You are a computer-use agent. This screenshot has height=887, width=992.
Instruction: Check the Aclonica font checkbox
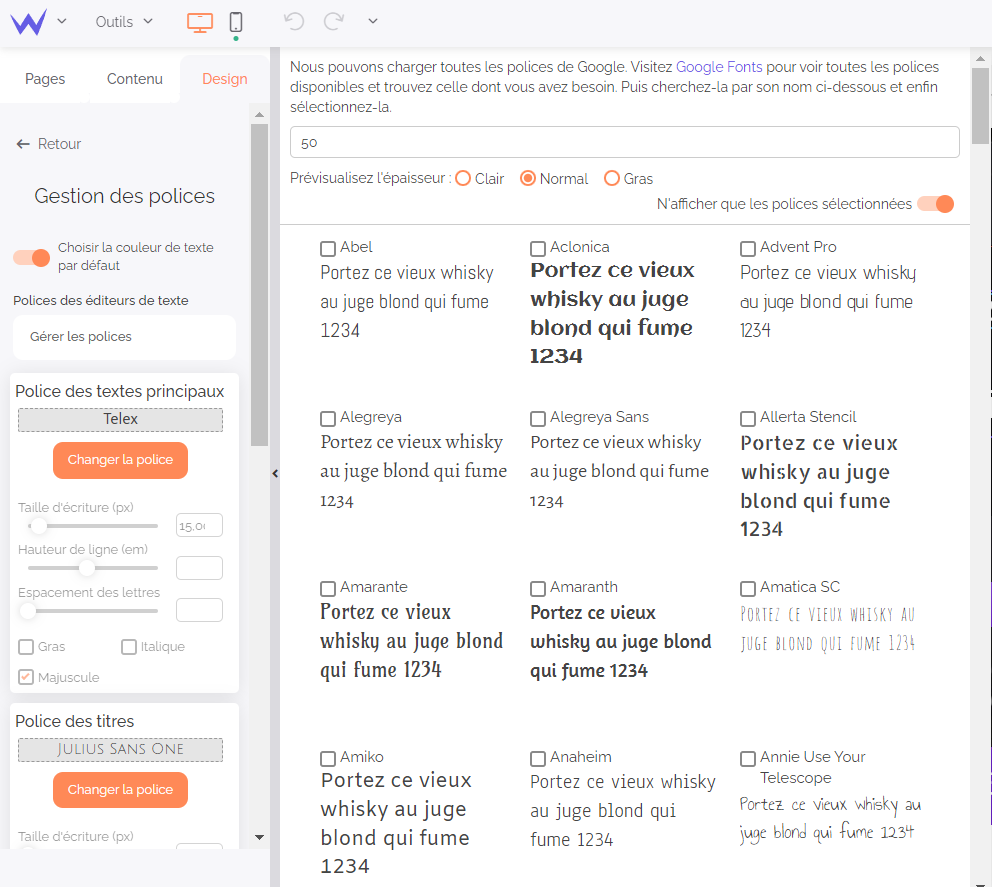[536, 247]
